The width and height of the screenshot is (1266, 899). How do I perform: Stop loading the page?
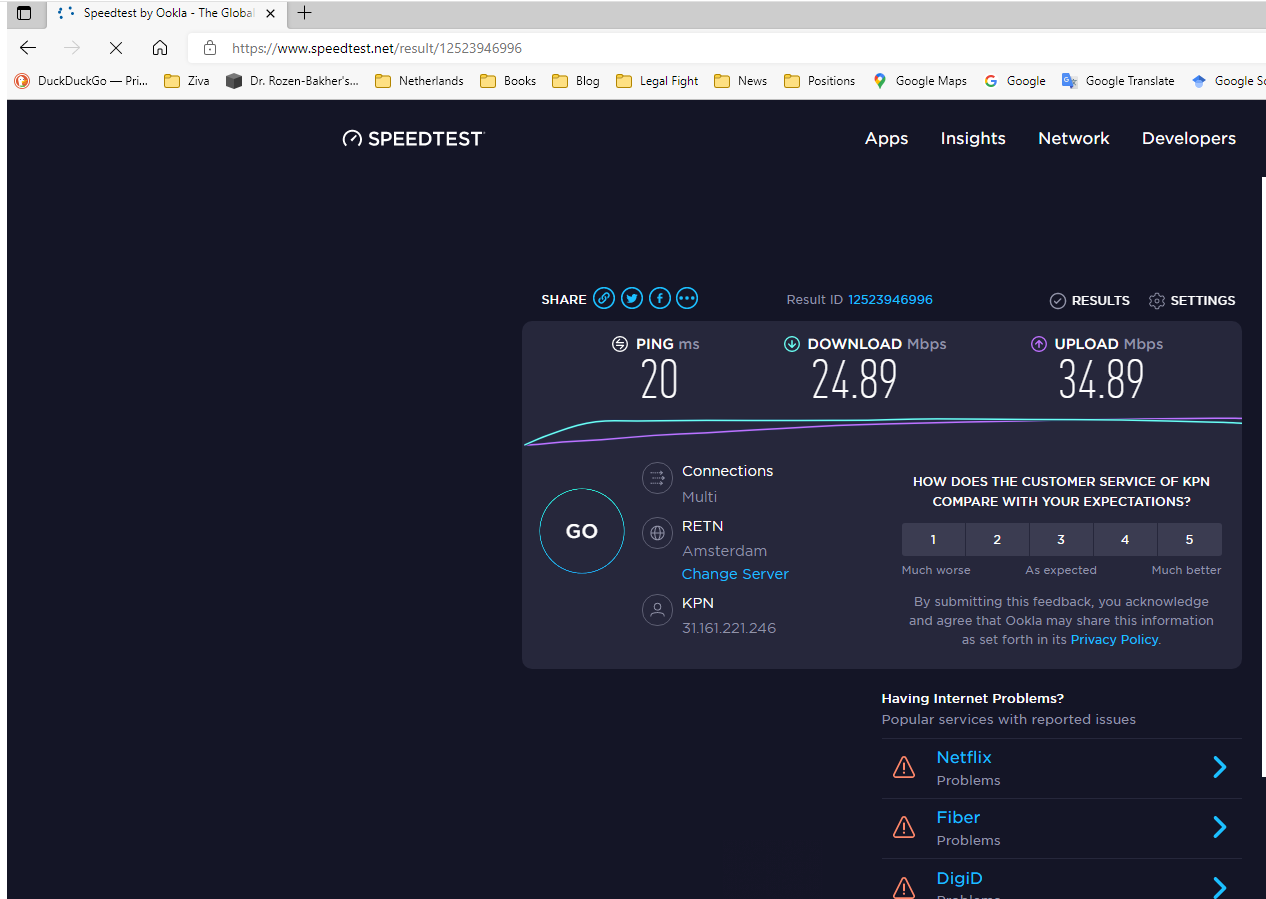click(x=115, y=48)
